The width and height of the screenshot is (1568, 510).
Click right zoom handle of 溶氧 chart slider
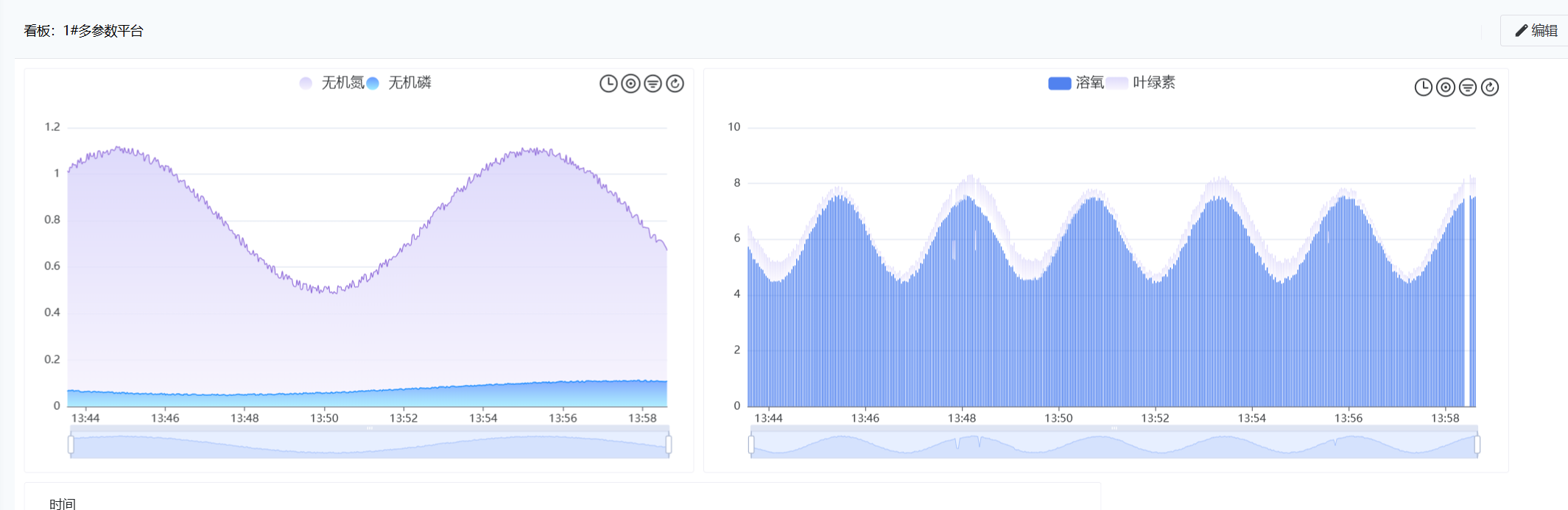(x=1477, y=445)
